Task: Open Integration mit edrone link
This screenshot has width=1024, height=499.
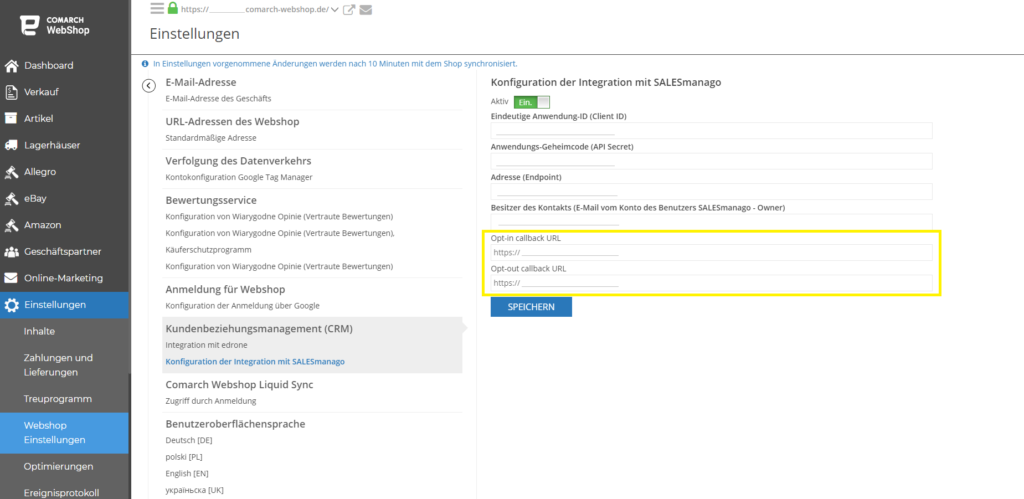Action: [206, 344]
